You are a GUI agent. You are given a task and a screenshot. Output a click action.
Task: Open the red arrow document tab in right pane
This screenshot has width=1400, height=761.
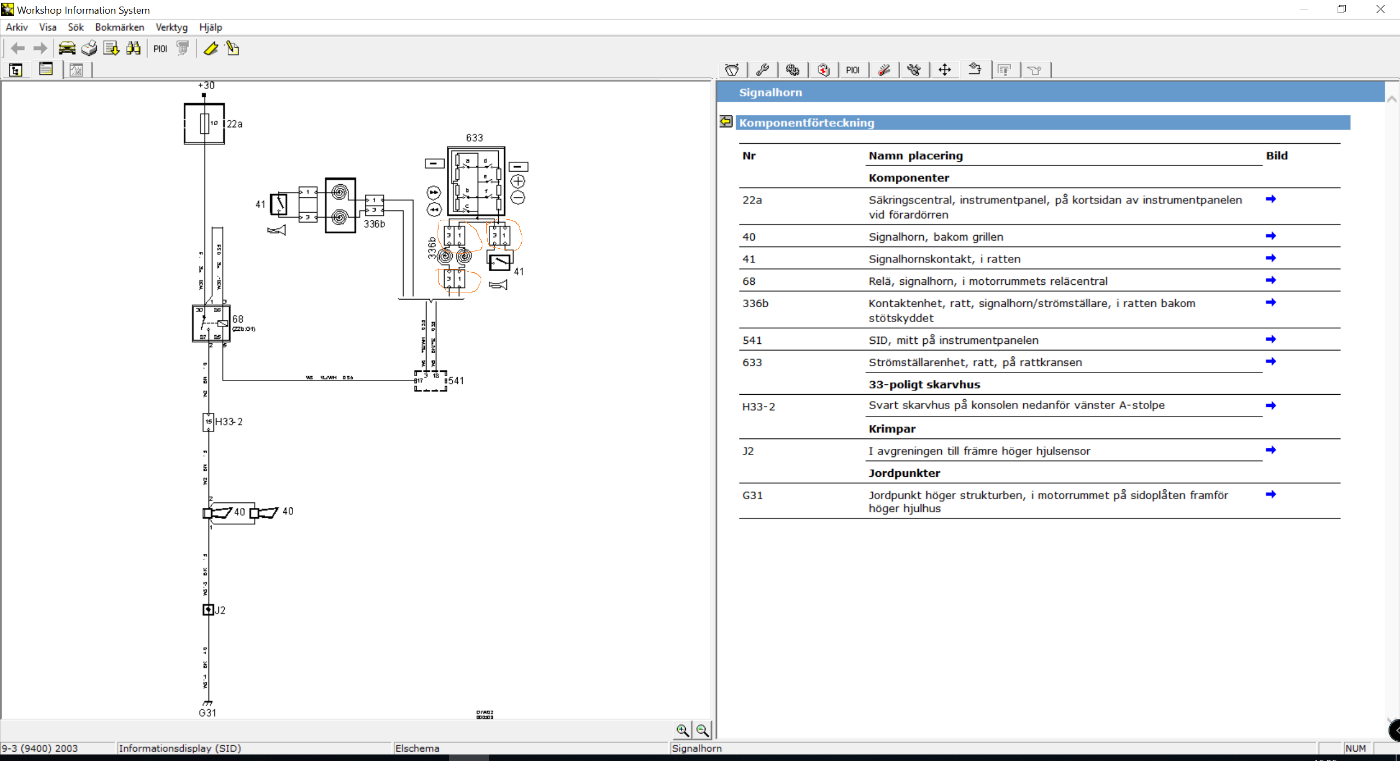[823, 70]
